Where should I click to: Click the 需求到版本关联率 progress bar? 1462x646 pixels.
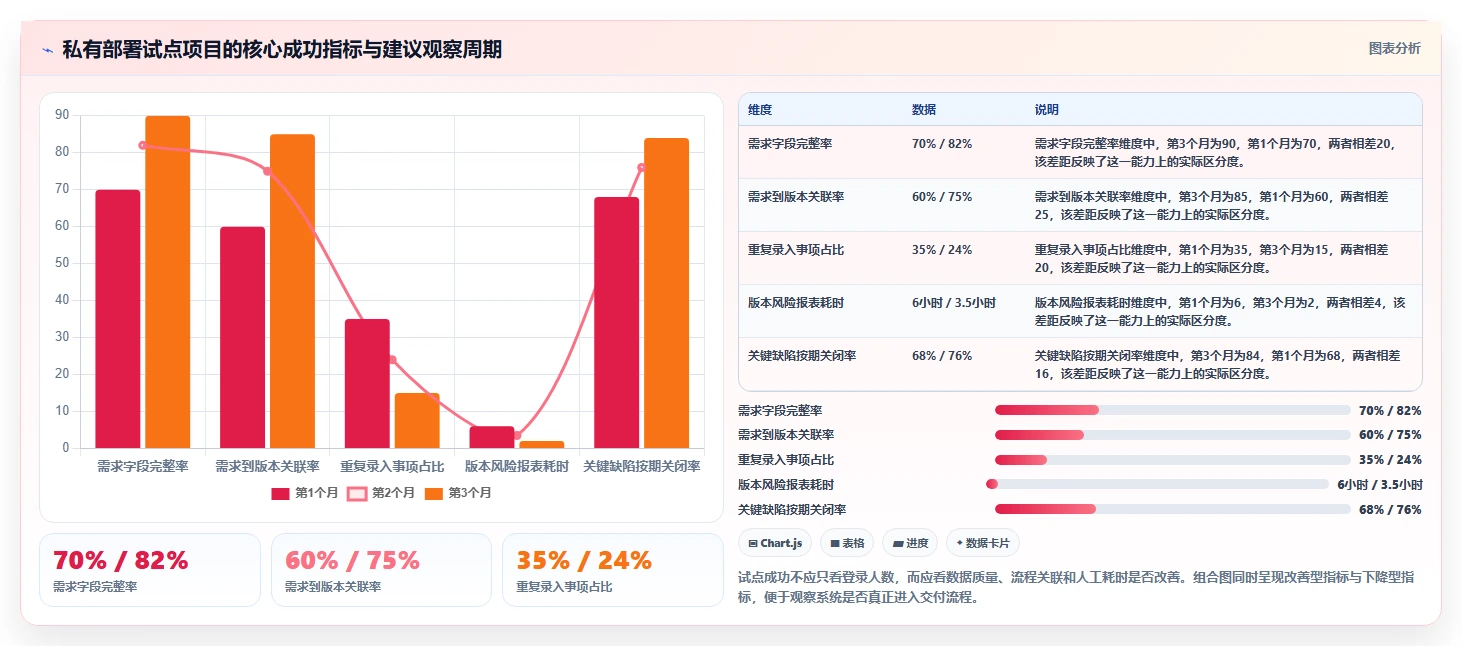click(1173, 435)
